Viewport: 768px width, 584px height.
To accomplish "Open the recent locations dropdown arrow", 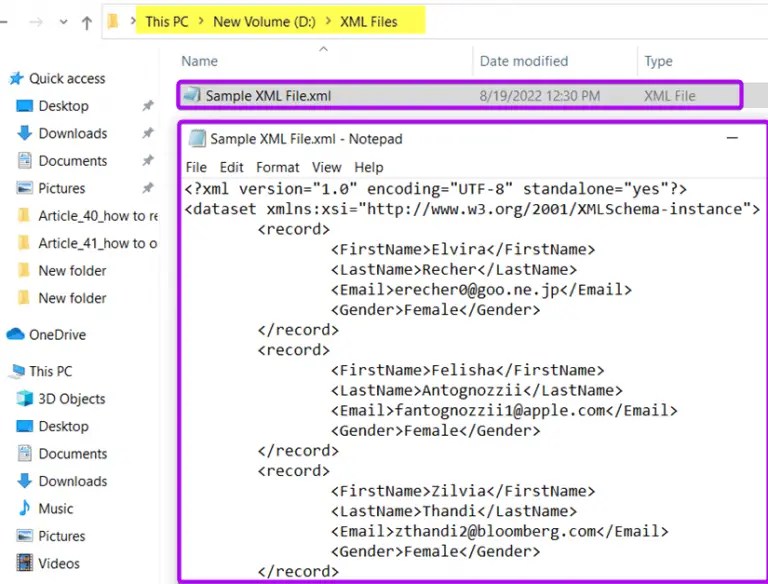I will (x=63, y=22).
